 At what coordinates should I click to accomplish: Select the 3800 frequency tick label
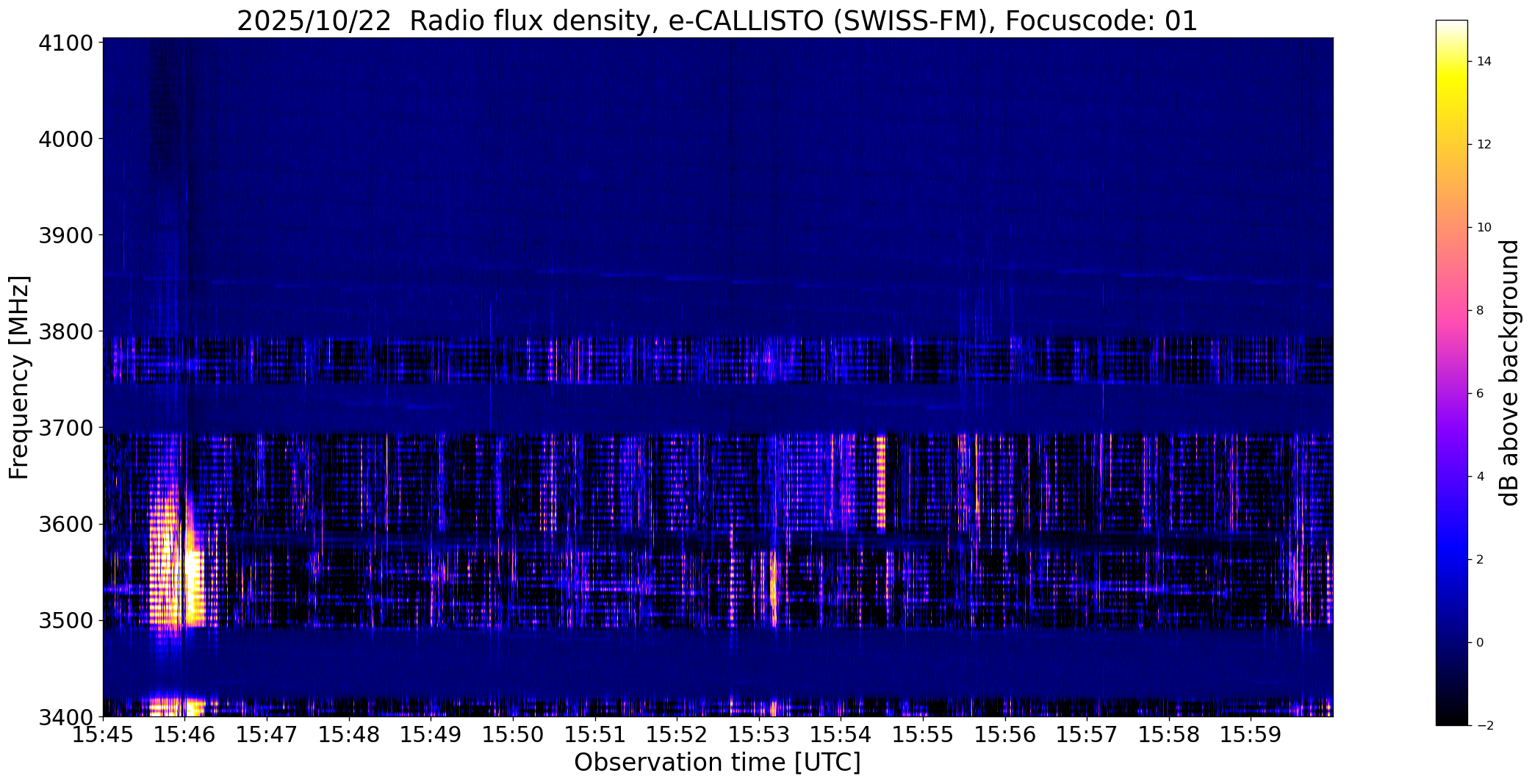click(65, 331)
